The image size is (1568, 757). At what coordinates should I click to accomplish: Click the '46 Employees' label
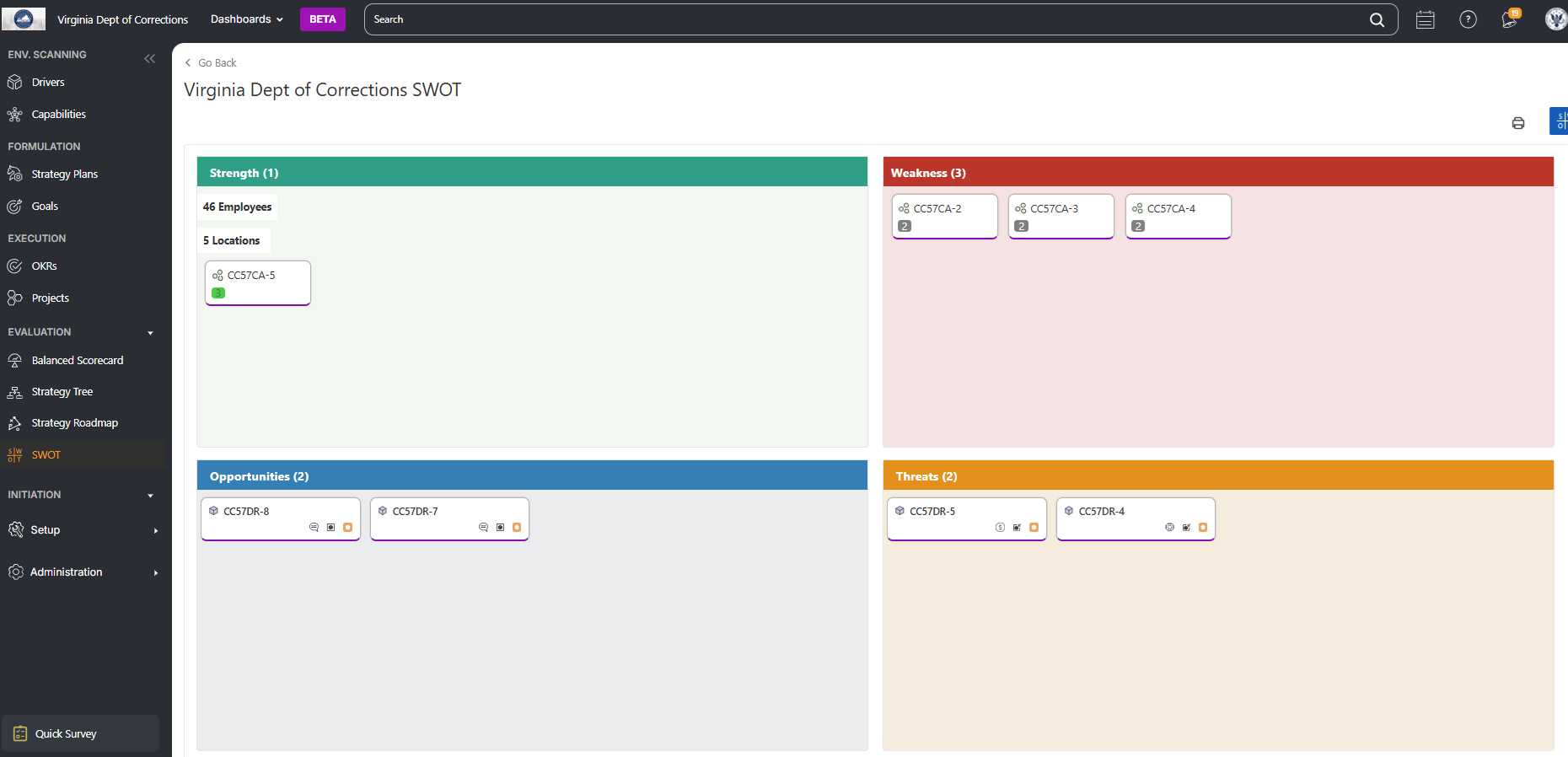(237, 207)
